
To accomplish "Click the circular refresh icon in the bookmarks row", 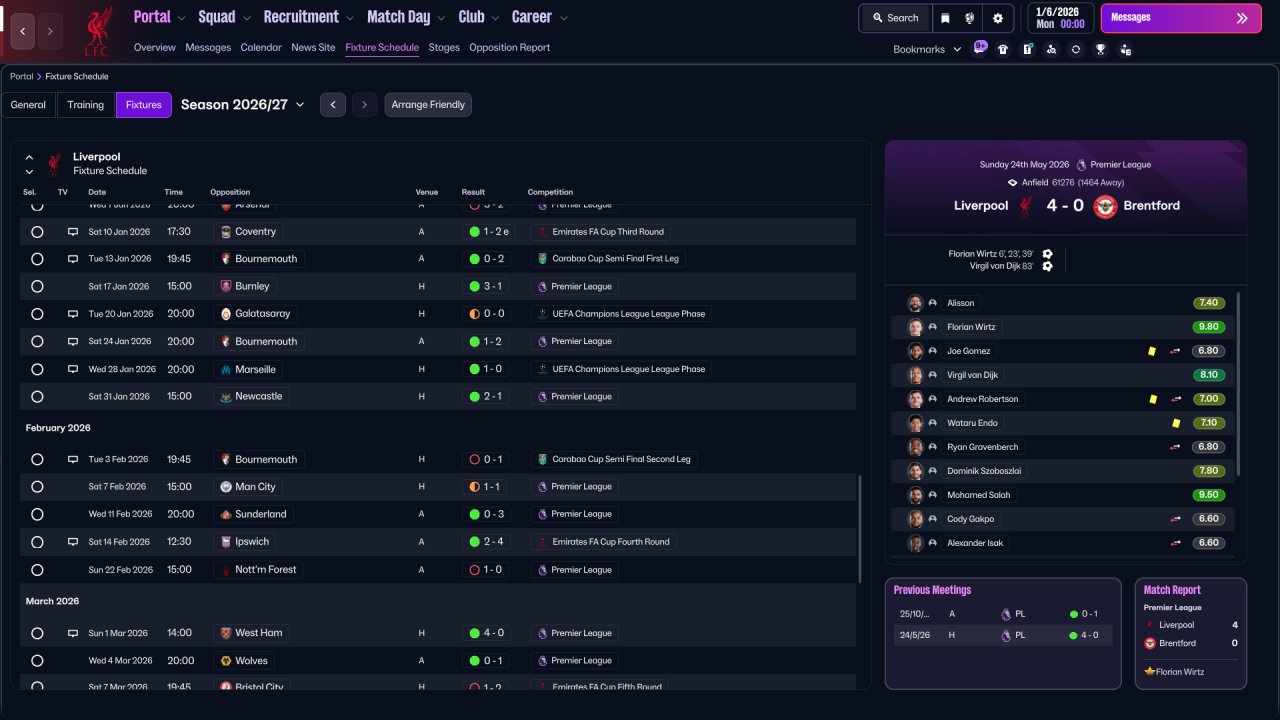I will pyautogui.click(x=1075, y=49).
